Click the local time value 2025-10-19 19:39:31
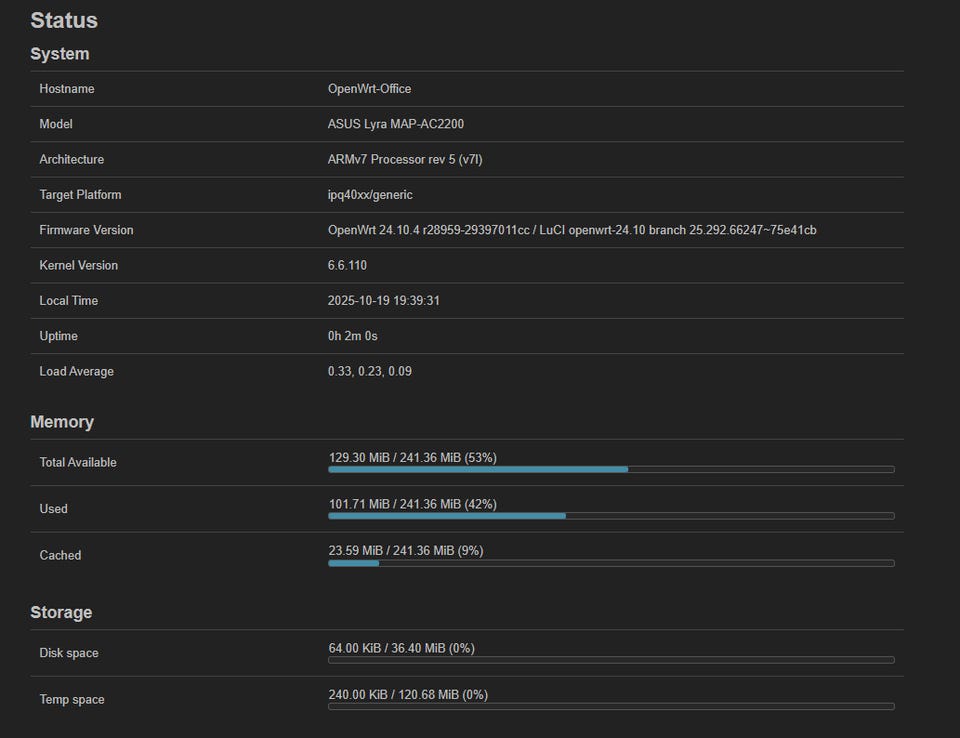 click(383, 301)
